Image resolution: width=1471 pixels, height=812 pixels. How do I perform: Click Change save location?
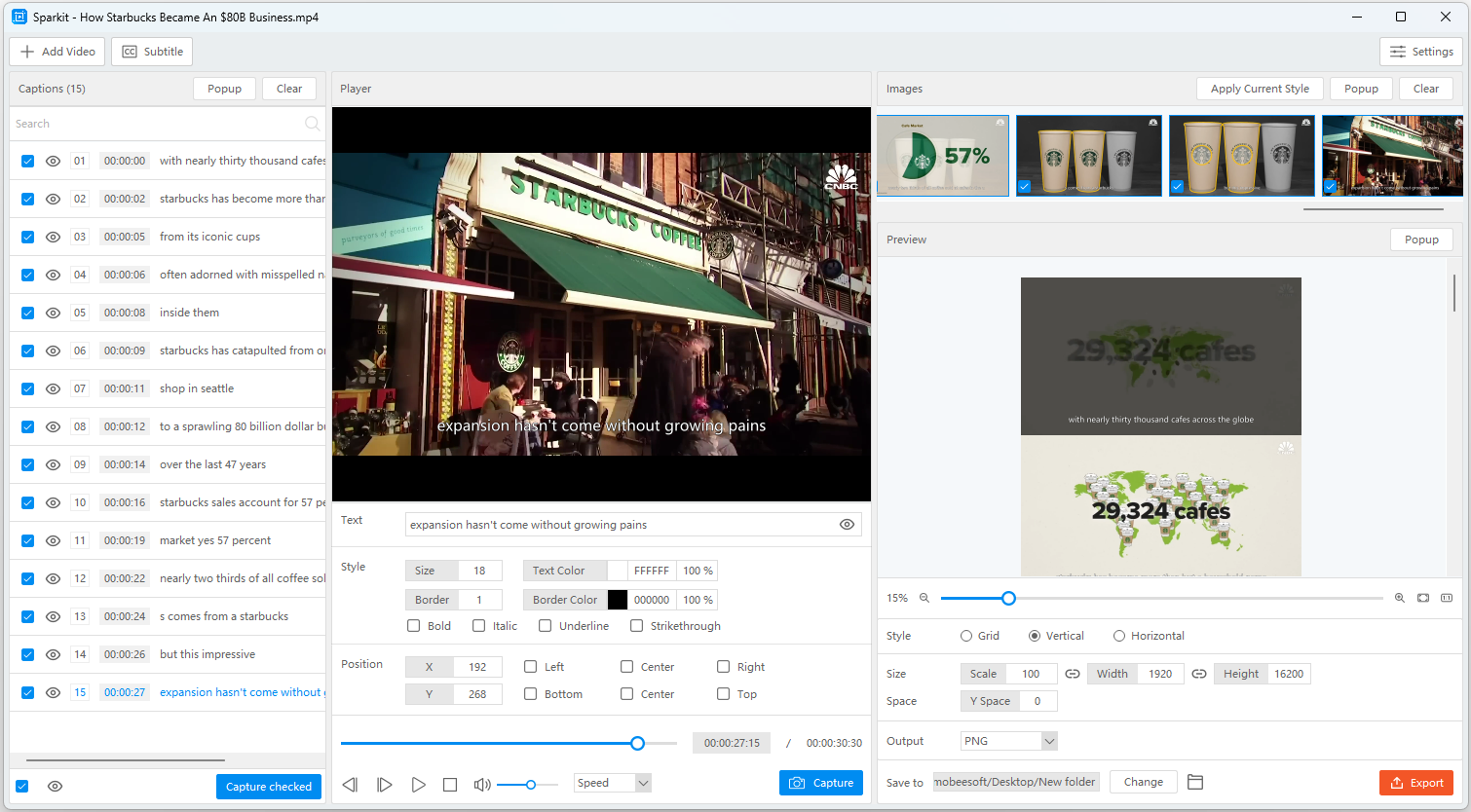point(1144,782)
